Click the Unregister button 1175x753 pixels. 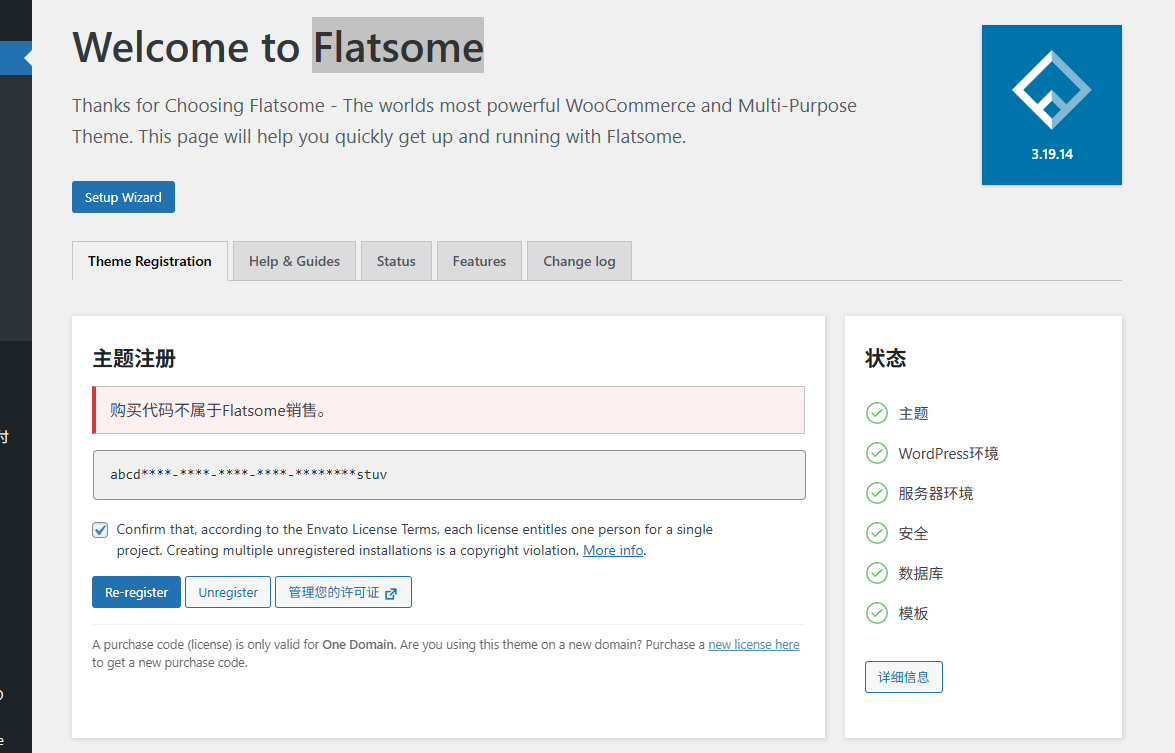point(228,592)
